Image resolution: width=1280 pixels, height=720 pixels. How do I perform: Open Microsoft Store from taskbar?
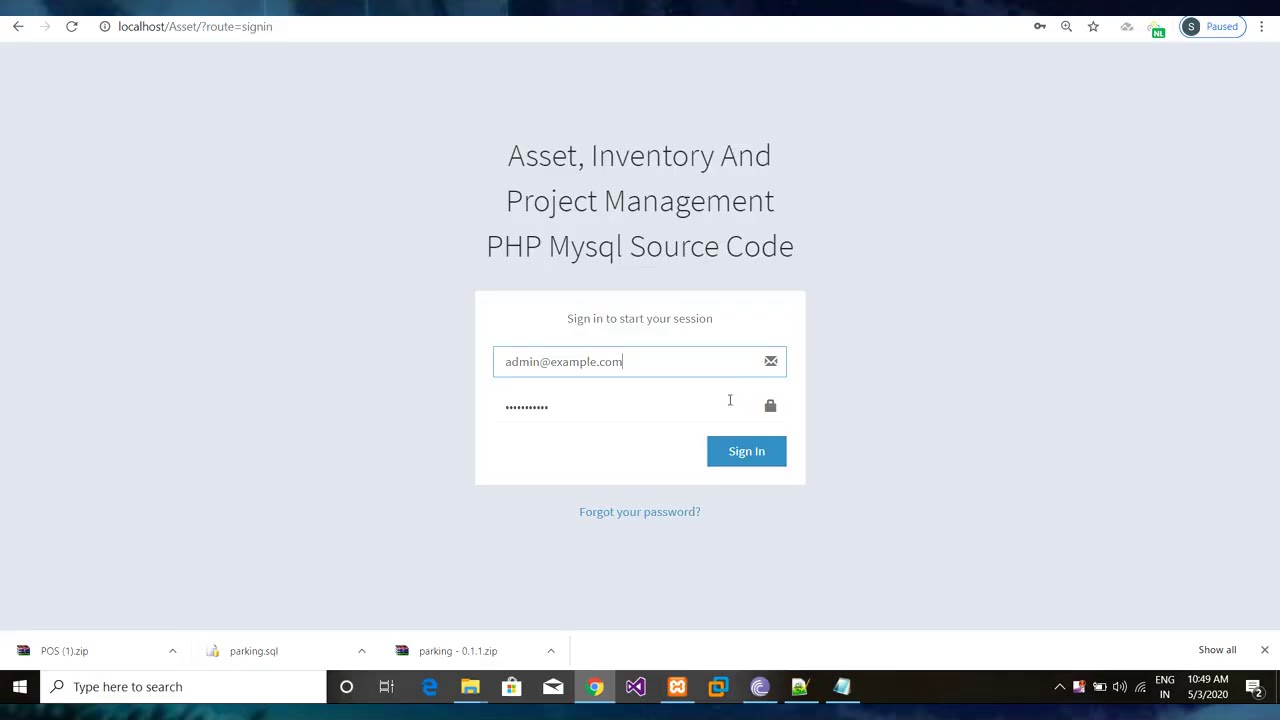click(511, 687)
